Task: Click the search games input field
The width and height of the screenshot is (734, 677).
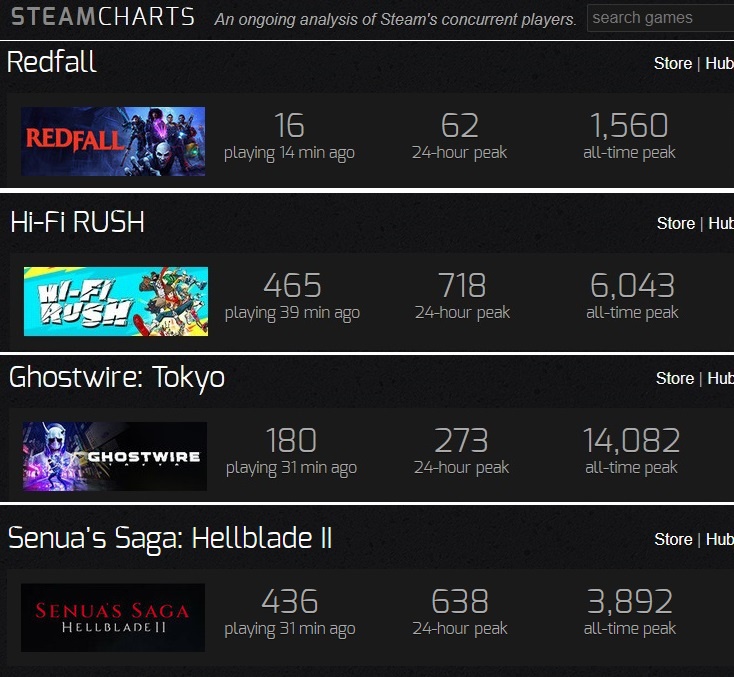Action: [660, 17]
